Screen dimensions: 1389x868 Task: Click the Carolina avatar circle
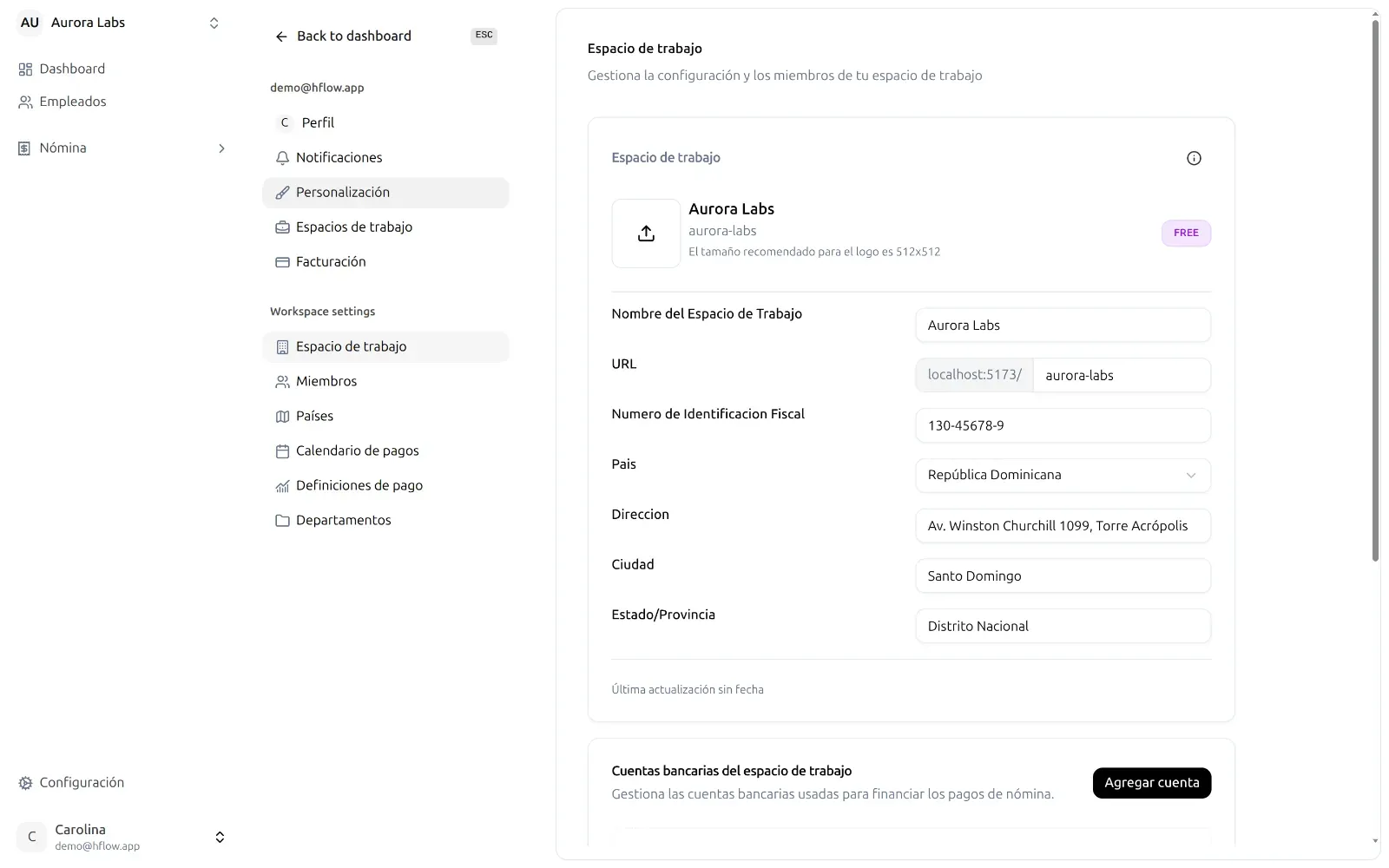[x=32, y=837]
